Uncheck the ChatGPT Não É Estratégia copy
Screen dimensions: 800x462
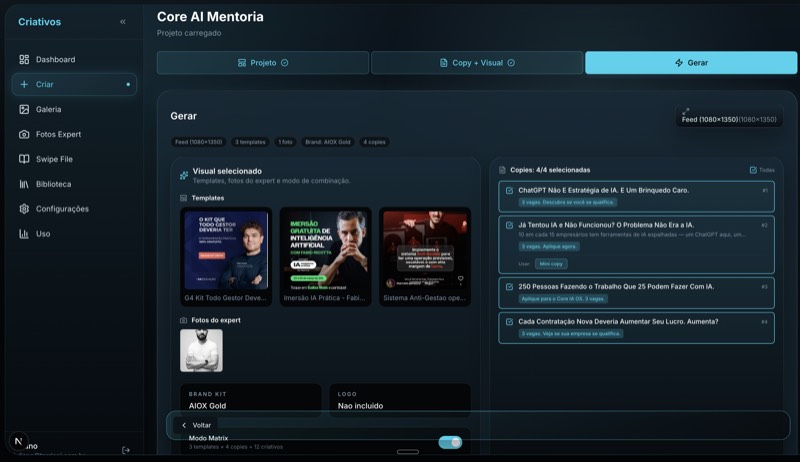509,190
